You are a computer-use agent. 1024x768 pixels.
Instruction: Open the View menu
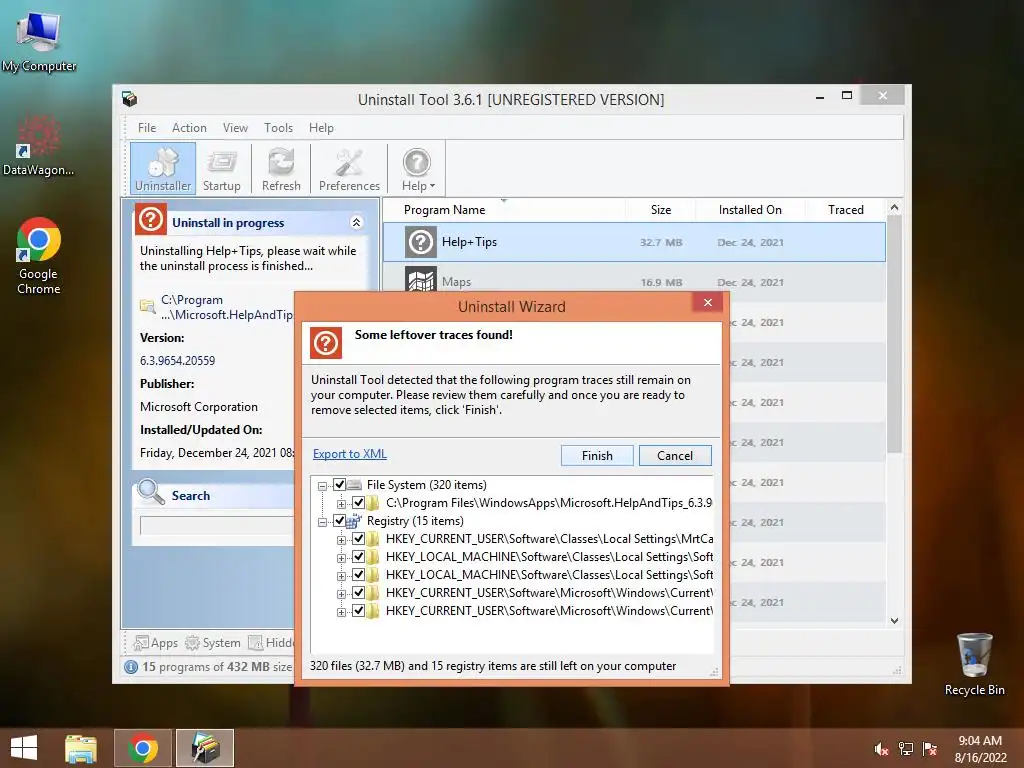click(x=235, y=127)
